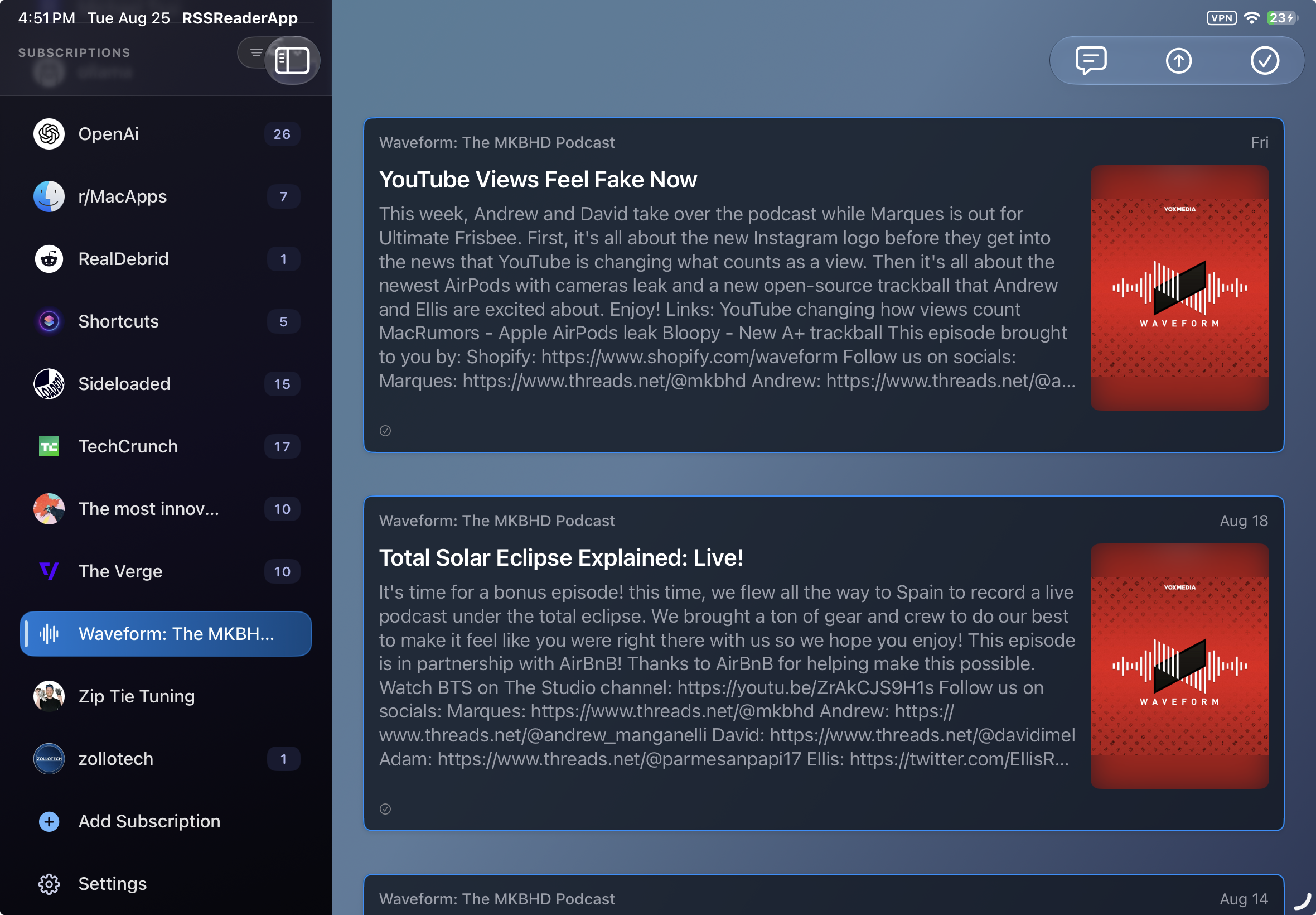Click the upload arrow circle icon
The height and width of the screenshot is (915, 1316).
(x=1178, y=60)
